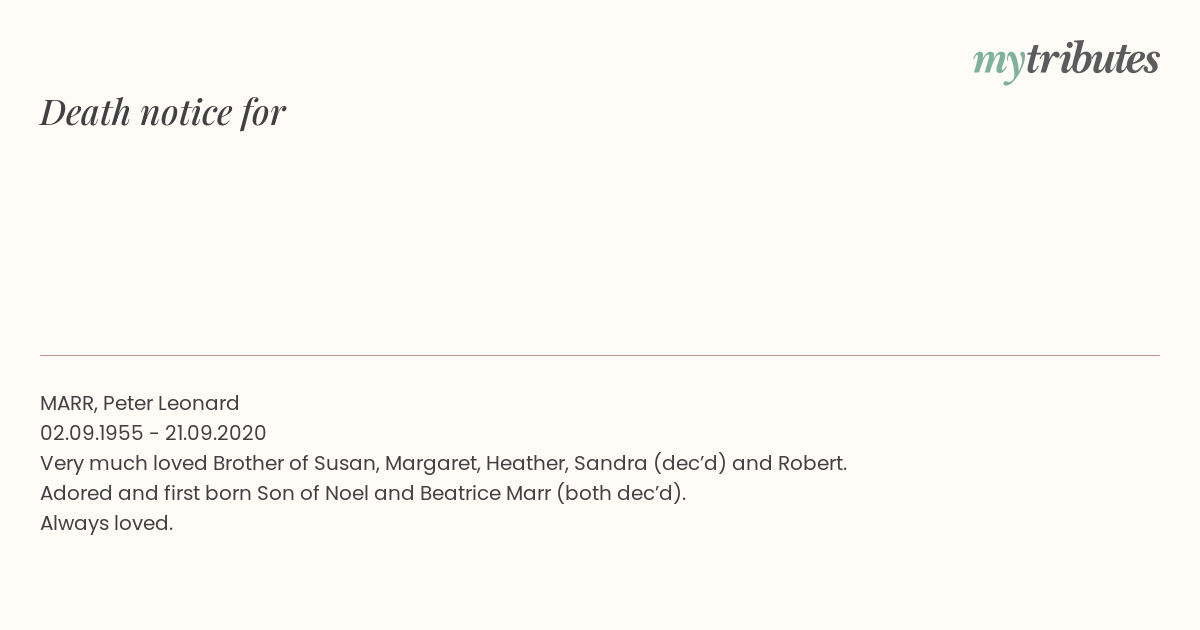Screen dimensions: 1200x630
Task: Click the name Susan
Action: click(x=343, y=463)
